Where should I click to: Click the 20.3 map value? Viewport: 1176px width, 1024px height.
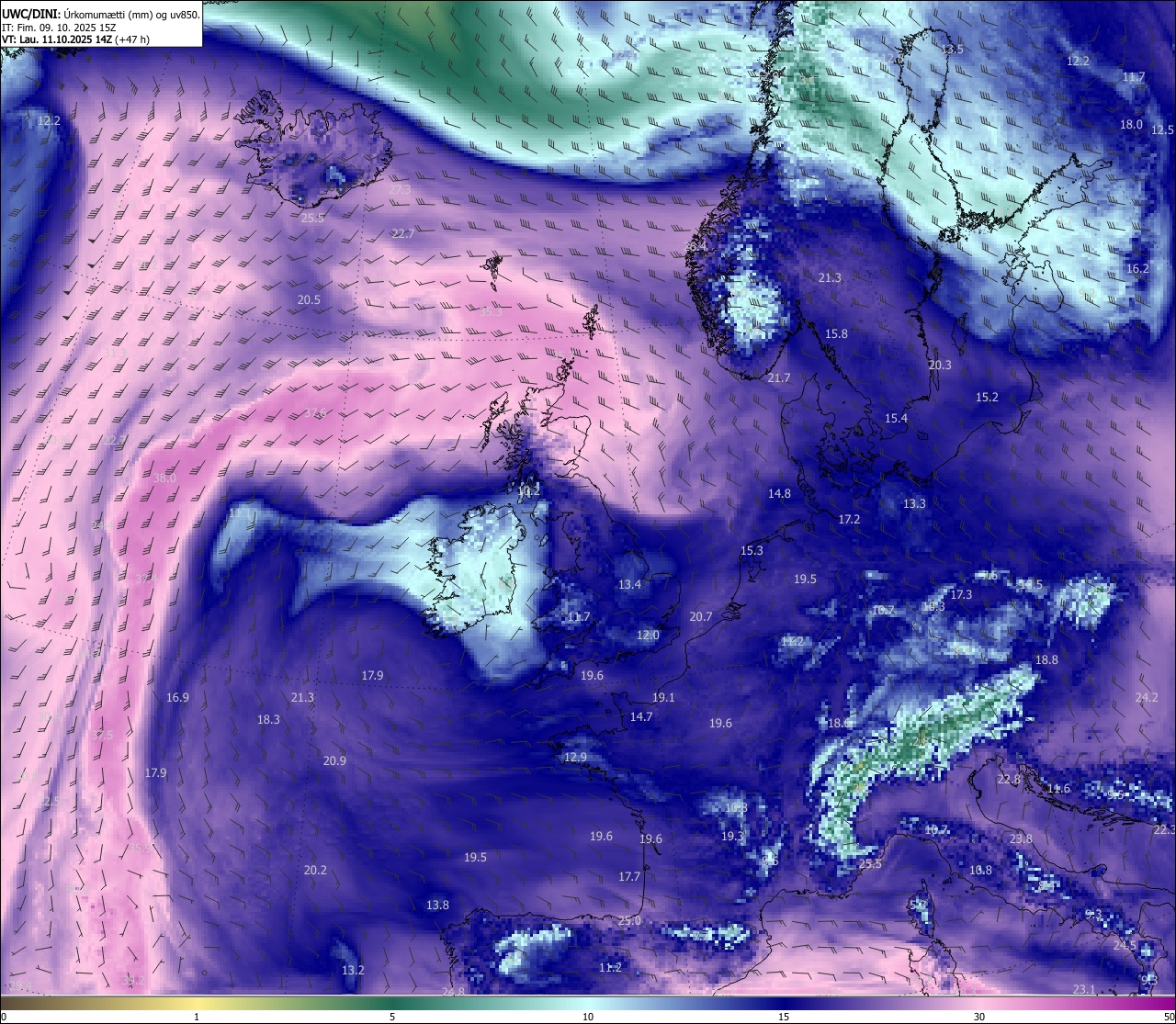940,366
